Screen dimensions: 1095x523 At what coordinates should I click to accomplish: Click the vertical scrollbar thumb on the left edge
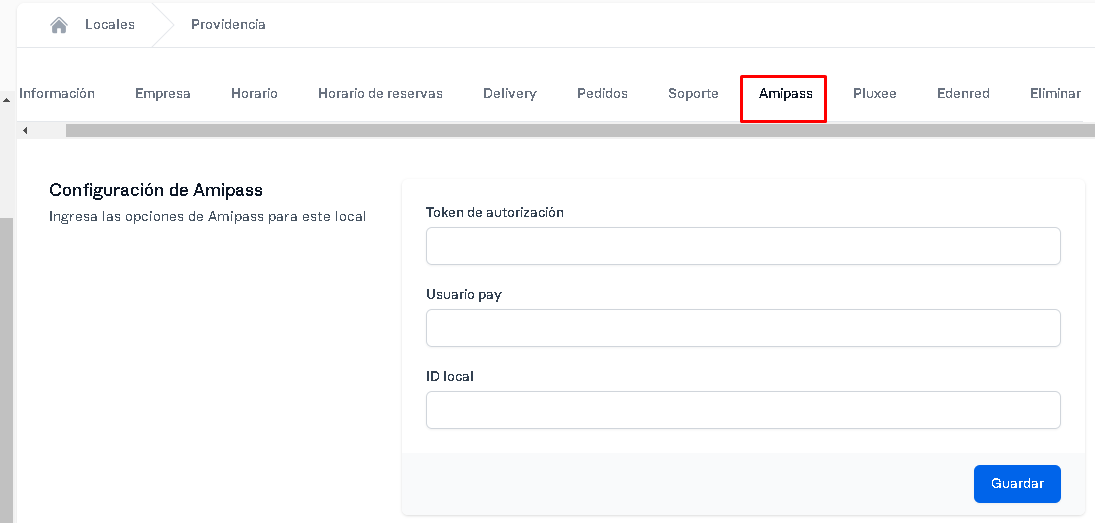(x=6, y=370)
